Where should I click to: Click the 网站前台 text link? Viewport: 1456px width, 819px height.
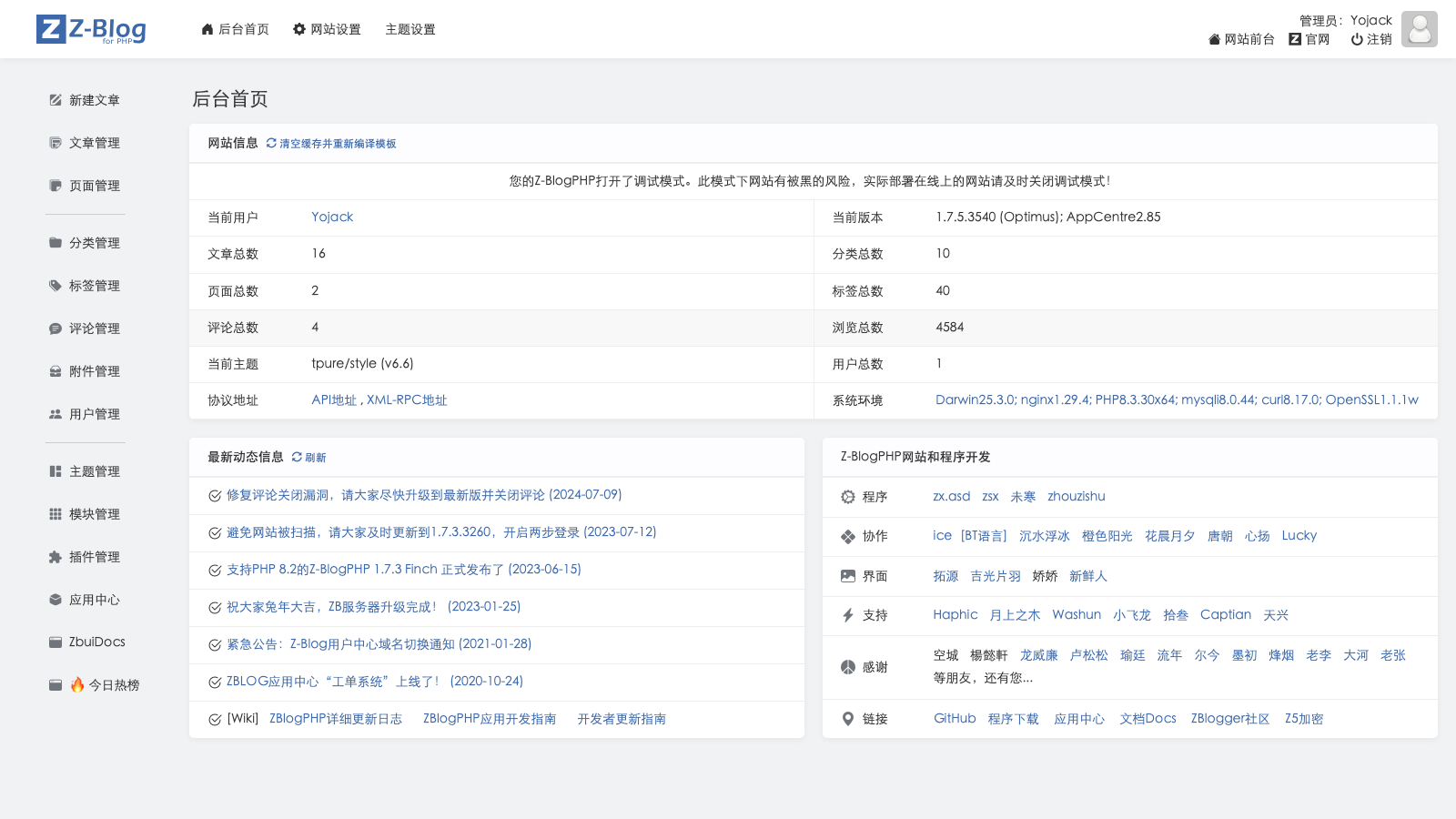pyautogui.click(x=1249, y=39)
